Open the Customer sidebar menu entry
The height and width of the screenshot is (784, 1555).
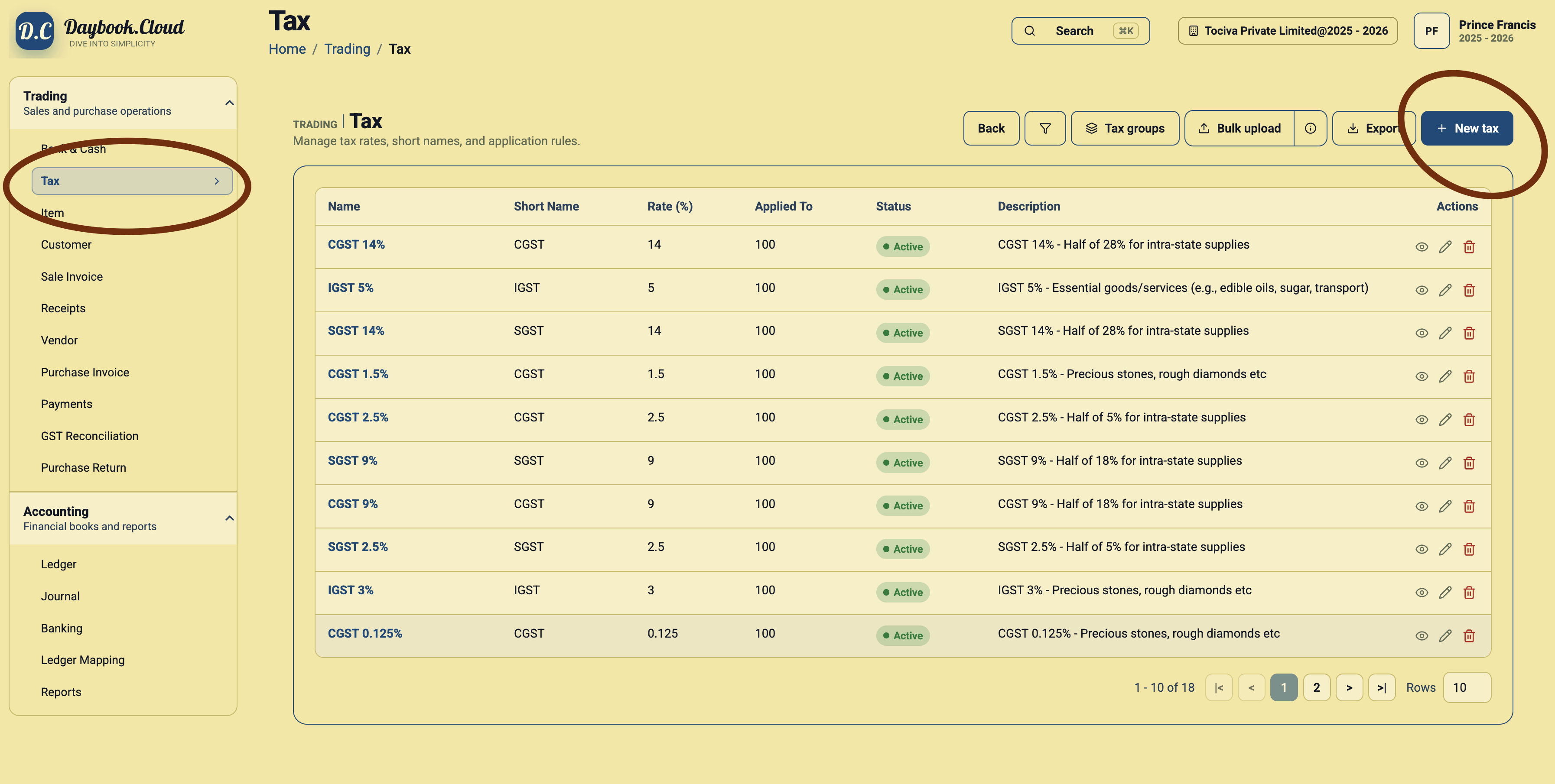[66, 244]
